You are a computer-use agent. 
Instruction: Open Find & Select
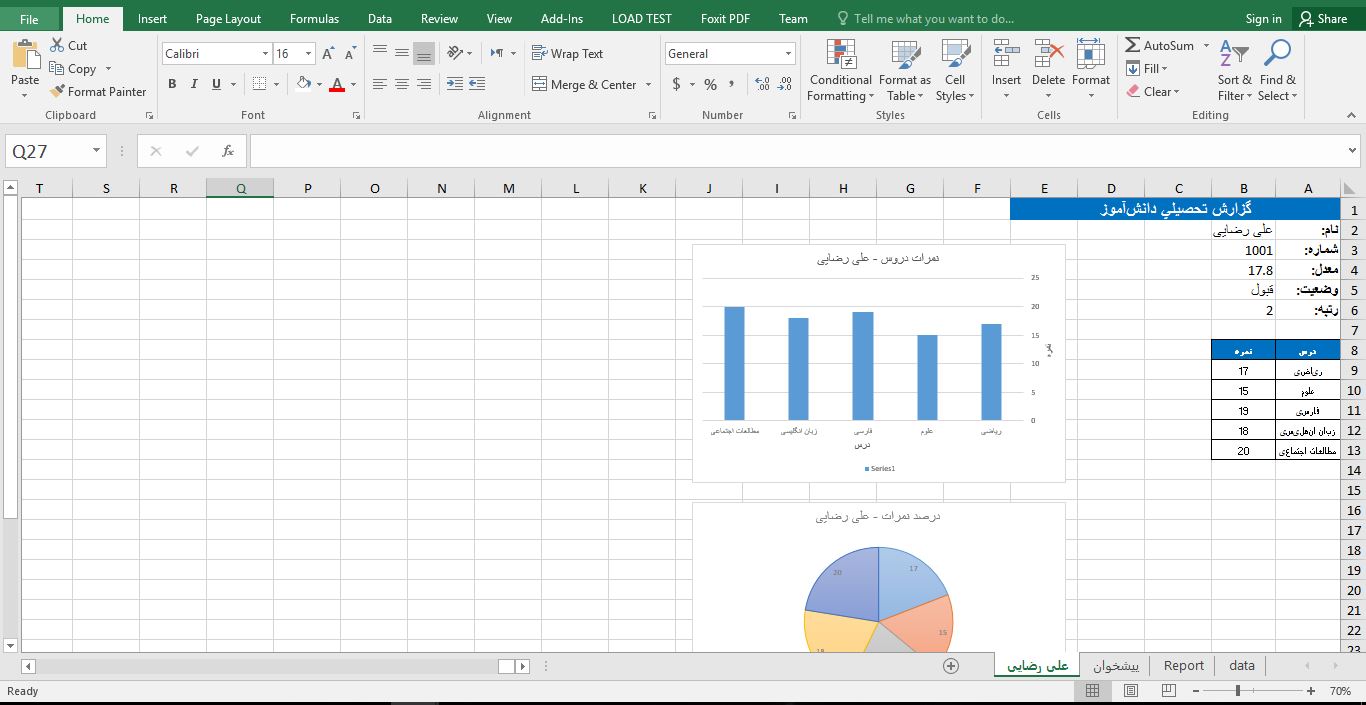point(1277,71)
